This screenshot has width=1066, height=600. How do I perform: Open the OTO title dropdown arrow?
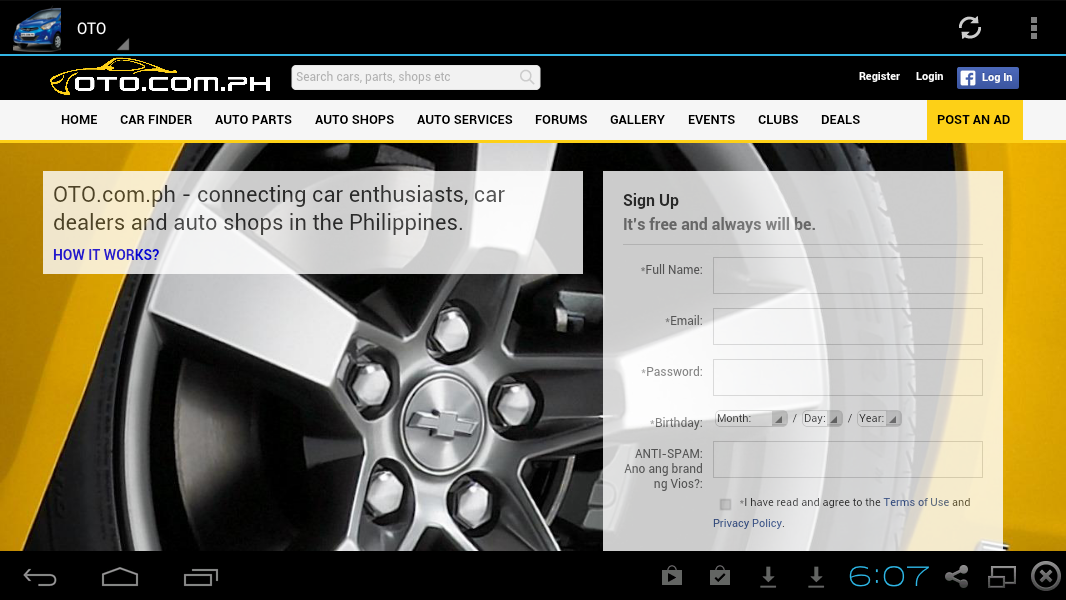(123, 44)
